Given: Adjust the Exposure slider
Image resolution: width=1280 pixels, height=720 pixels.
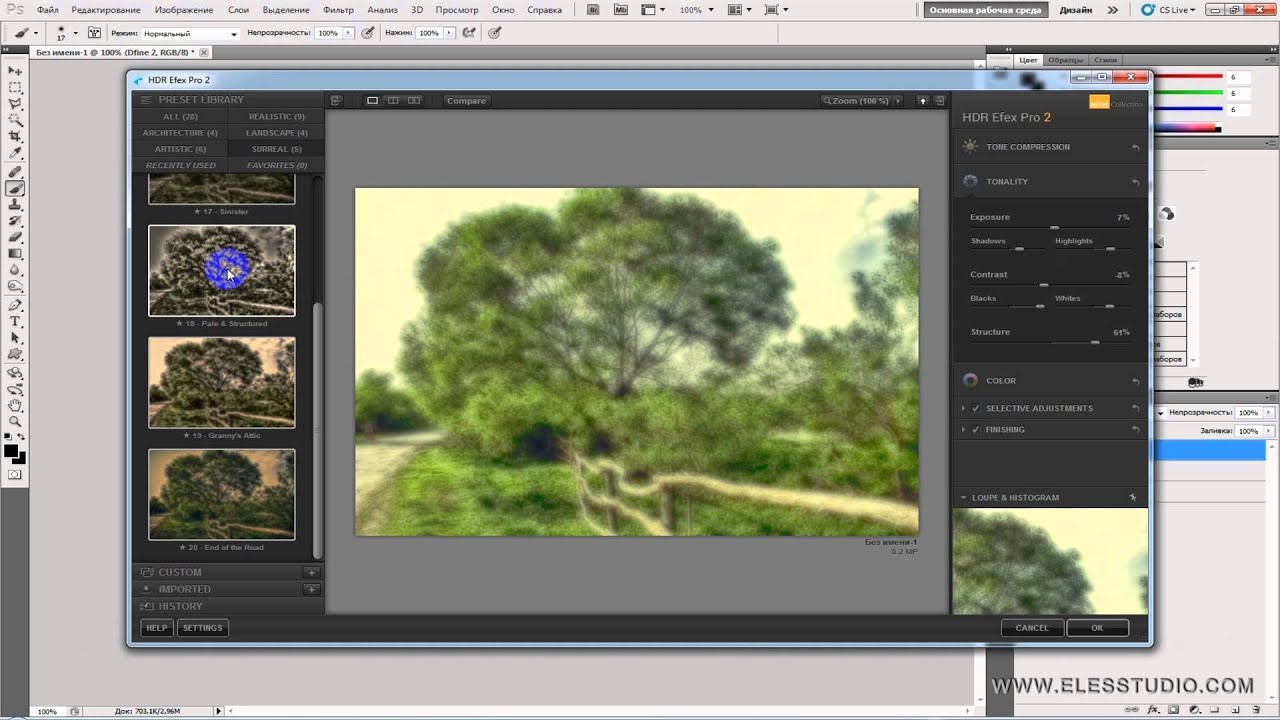Looking at the screenshot, I should point(1054,228).
